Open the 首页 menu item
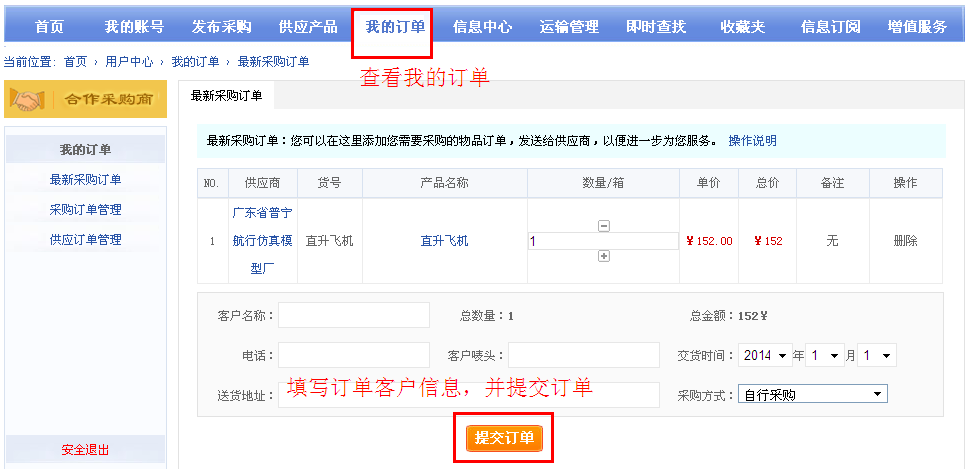 coord(49,27)
